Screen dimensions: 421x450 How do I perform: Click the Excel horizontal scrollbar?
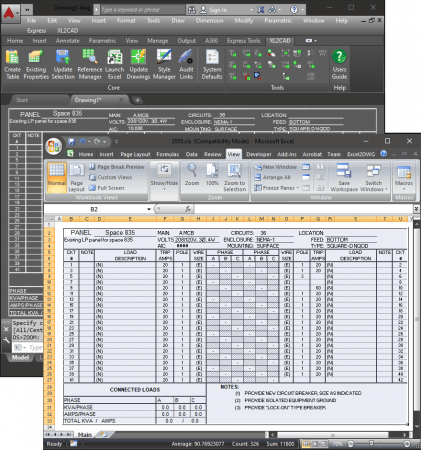333,435
